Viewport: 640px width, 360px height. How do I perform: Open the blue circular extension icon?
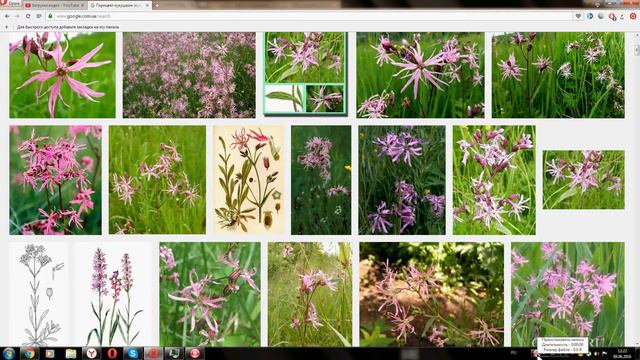pos(590,16)
